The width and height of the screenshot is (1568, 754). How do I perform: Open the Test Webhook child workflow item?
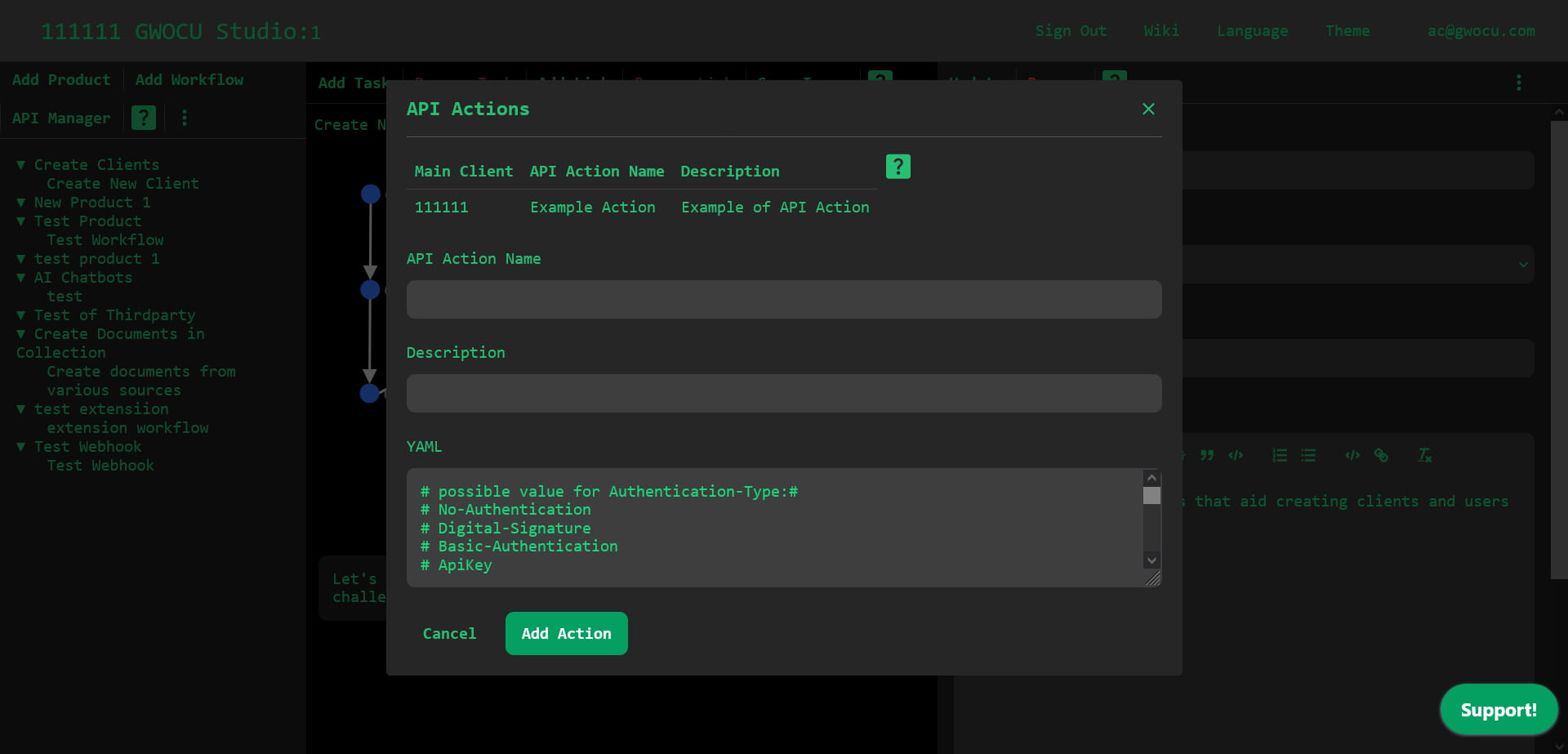point(100,466)
